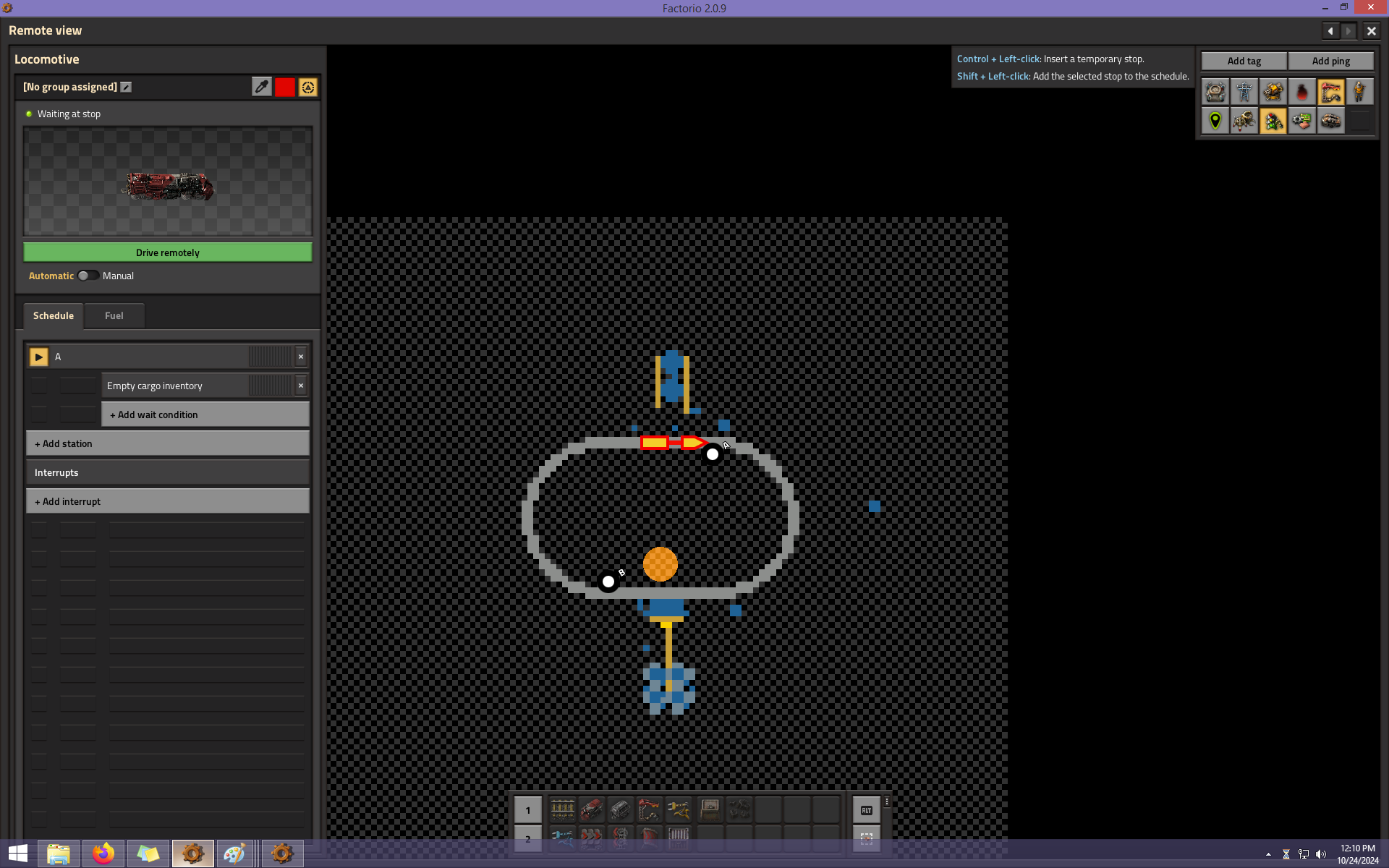
Task: Select the grey wagon quickbar item
Action: tap(620, 809)
